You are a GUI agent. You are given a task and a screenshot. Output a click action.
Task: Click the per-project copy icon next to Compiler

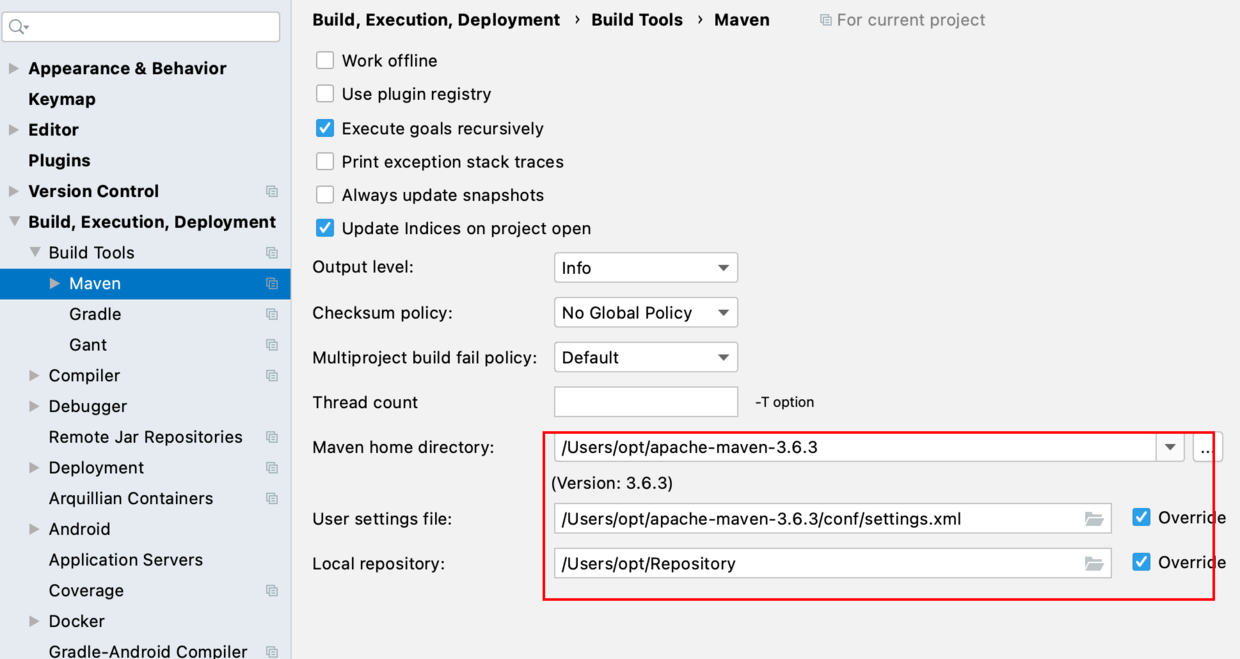click(272, 376)
